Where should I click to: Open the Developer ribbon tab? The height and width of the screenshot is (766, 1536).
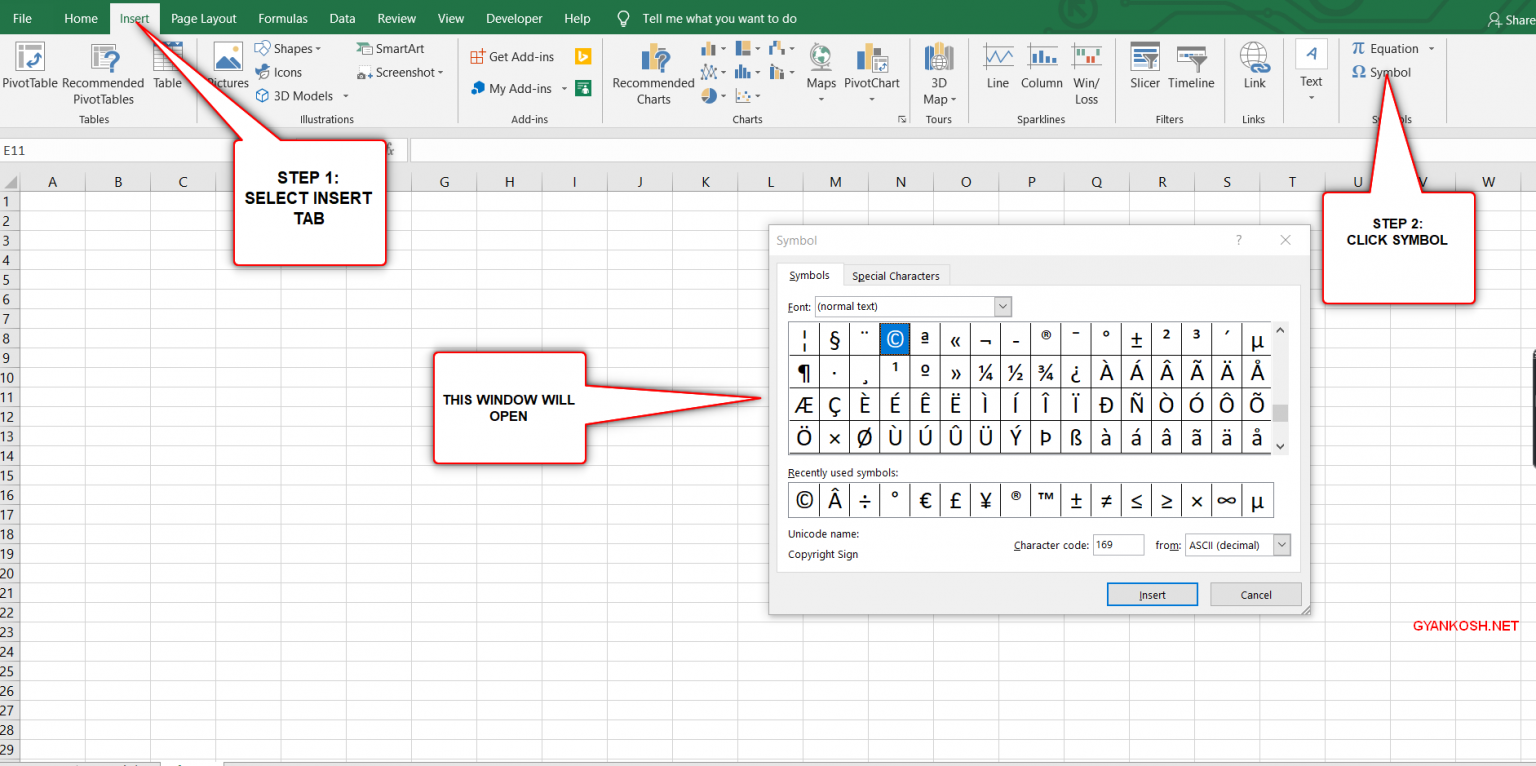point(514,17)
